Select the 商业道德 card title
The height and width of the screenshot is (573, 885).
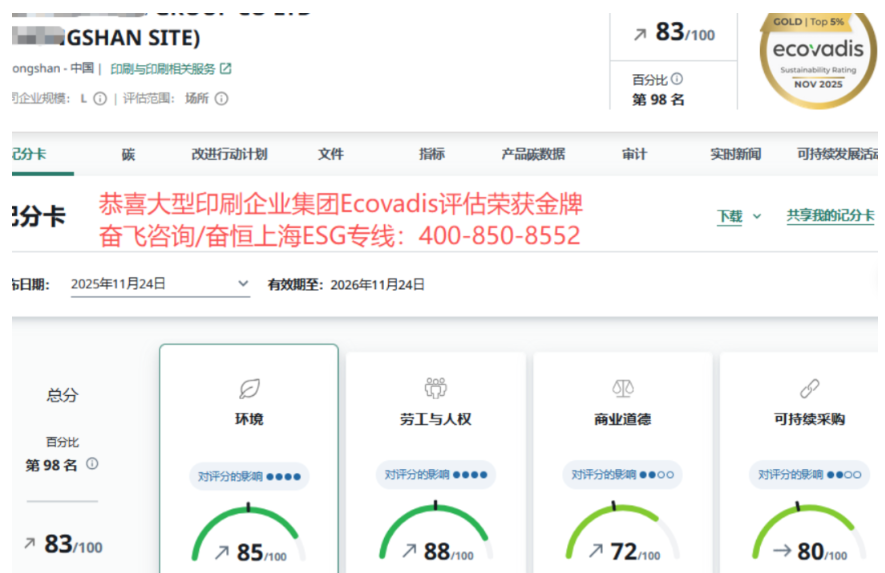tap(623, 419)
